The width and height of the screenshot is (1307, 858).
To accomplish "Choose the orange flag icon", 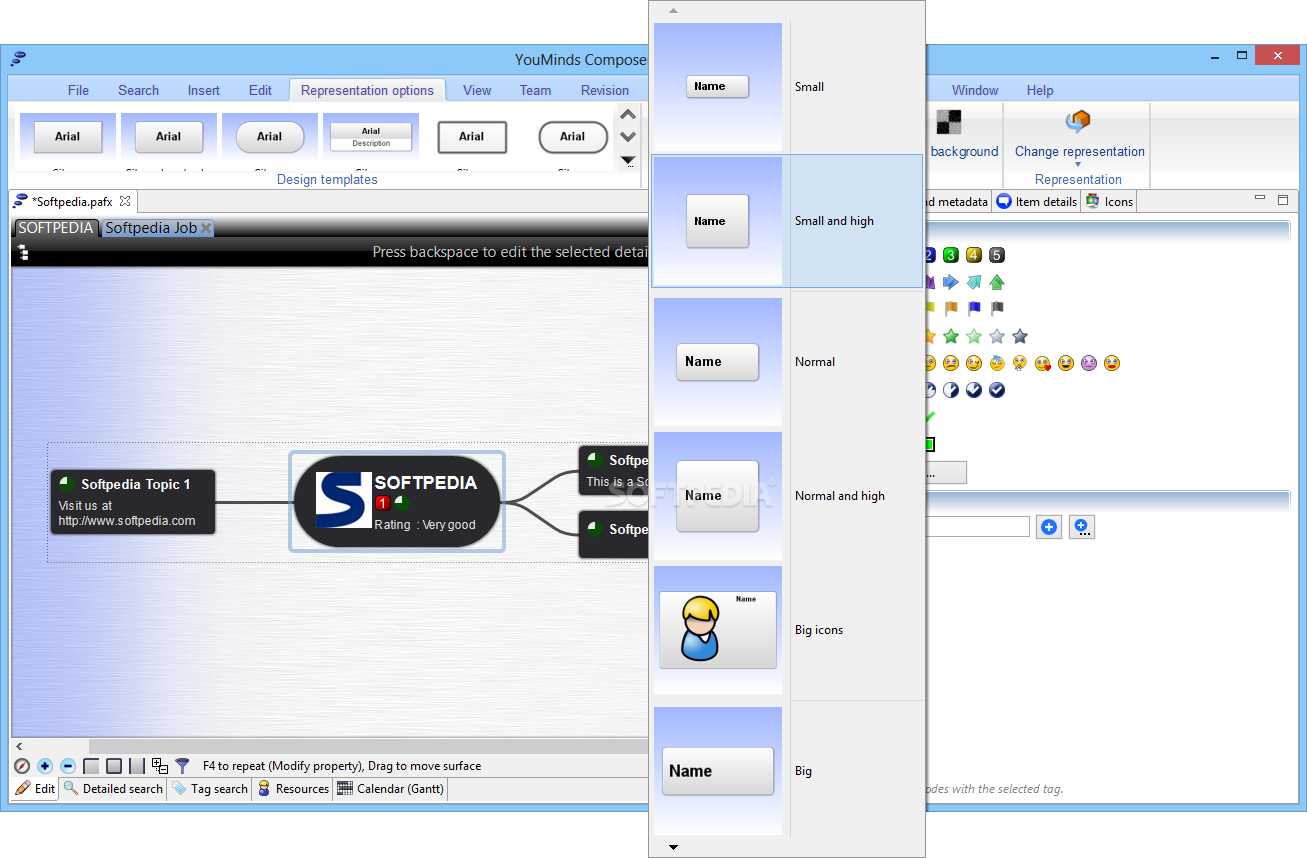I will (950, 309).
